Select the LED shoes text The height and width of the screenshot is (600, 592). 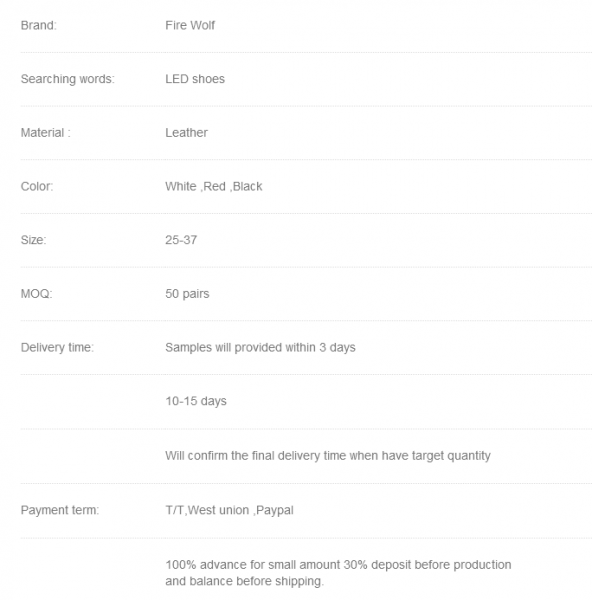coord(195,79)
